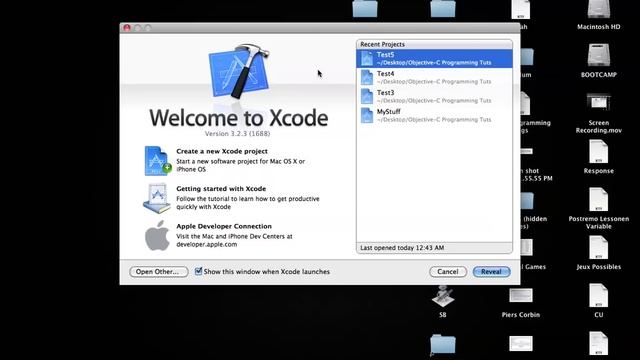Close the Welcome to Xcode window
This screenshot has height=360, width=640.
tap(127, 28)
